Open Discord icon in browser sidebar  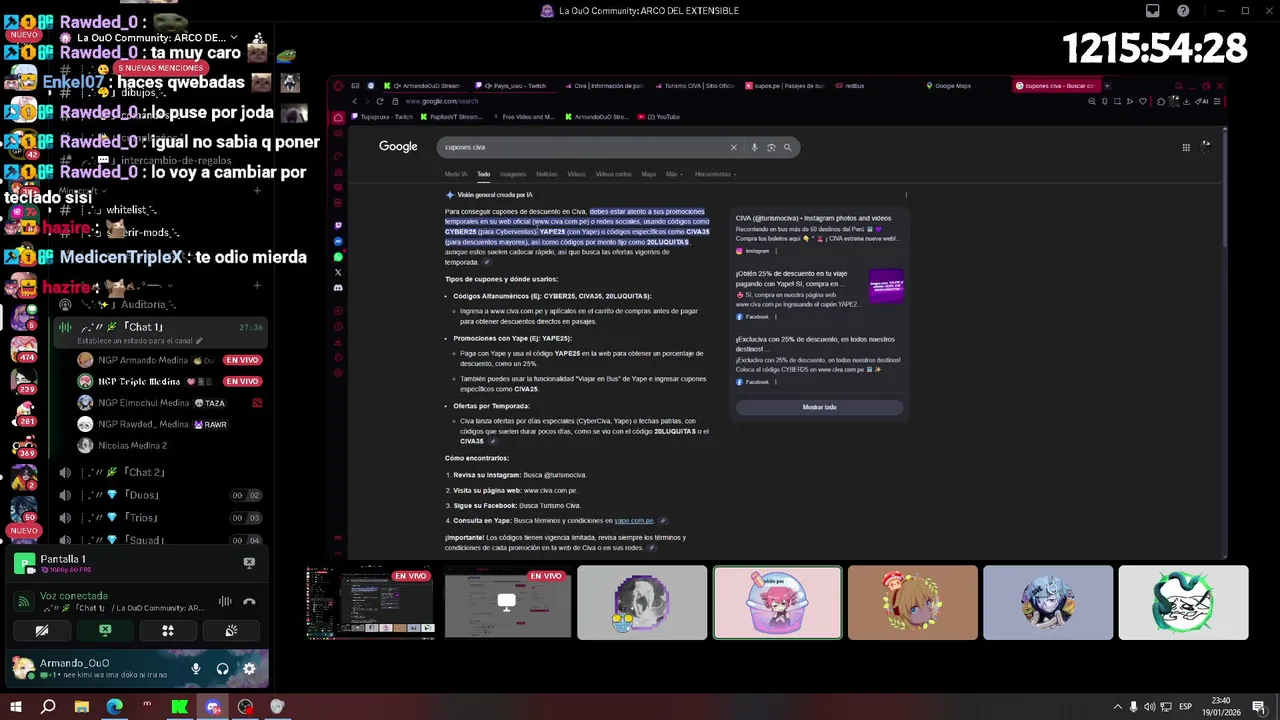[x=338, y=288]
